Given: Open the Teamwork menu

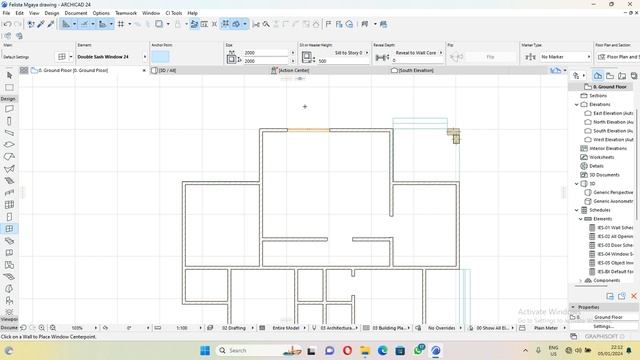Looking at the screenshot, I should pyautogui.click(x=126, y=13).
